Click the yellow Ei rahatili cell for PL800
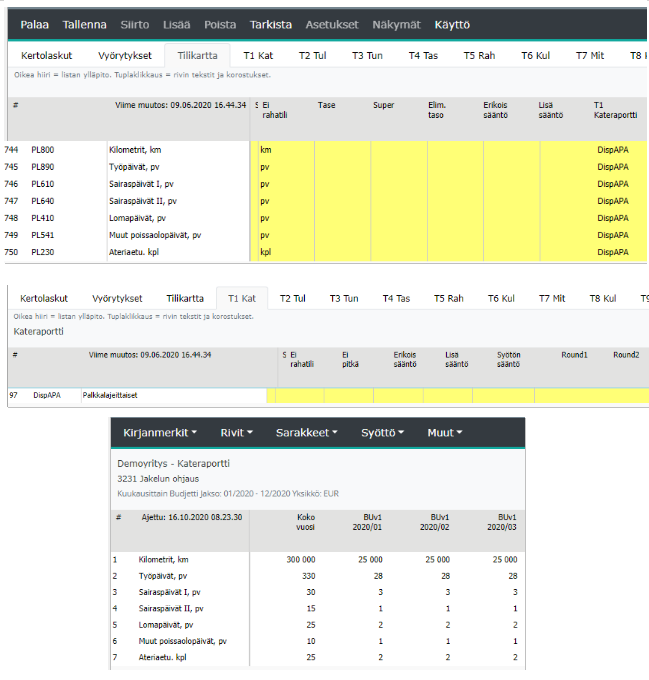 coord(285,150)
